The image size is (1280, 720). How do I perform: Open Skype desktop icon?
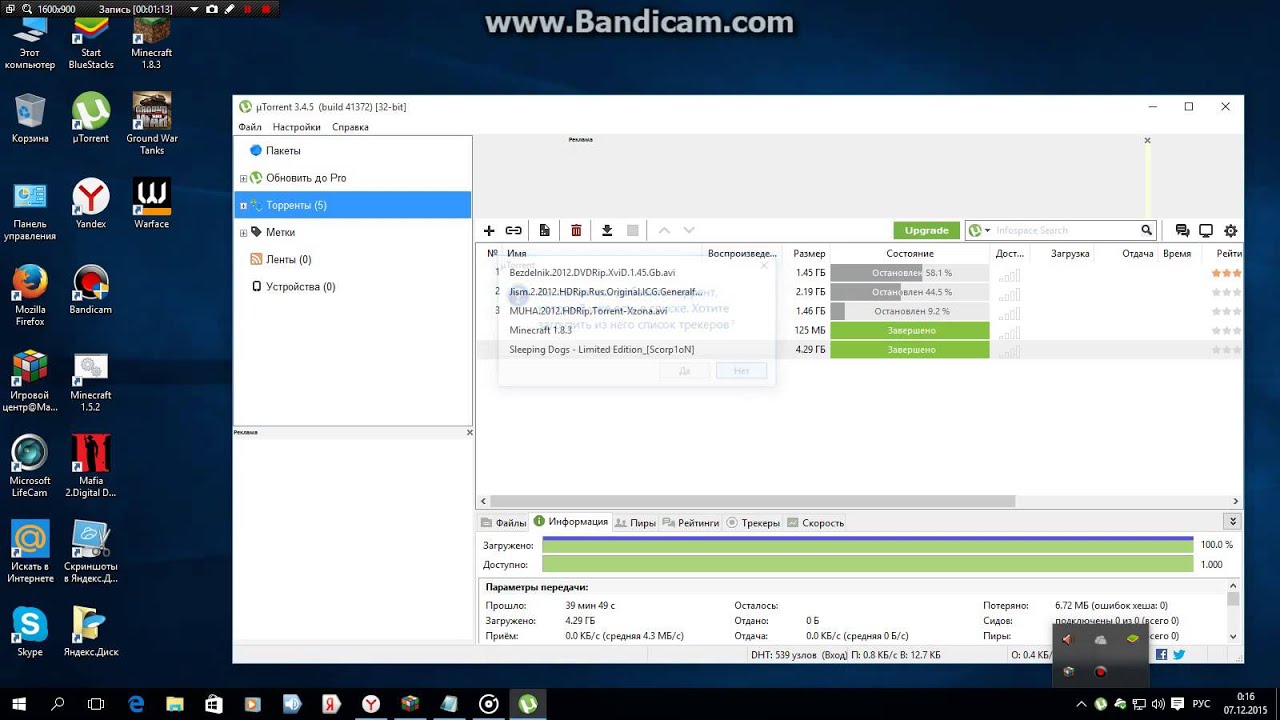coord(30,632)
